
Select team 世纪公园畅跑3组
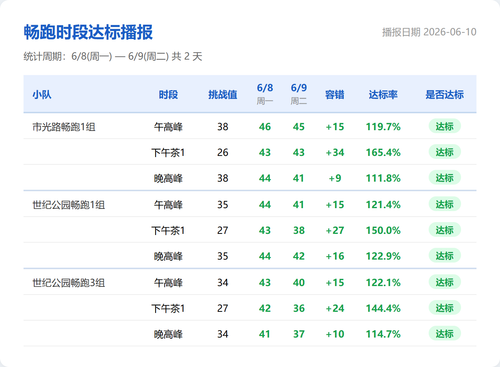tap(68, 283)
